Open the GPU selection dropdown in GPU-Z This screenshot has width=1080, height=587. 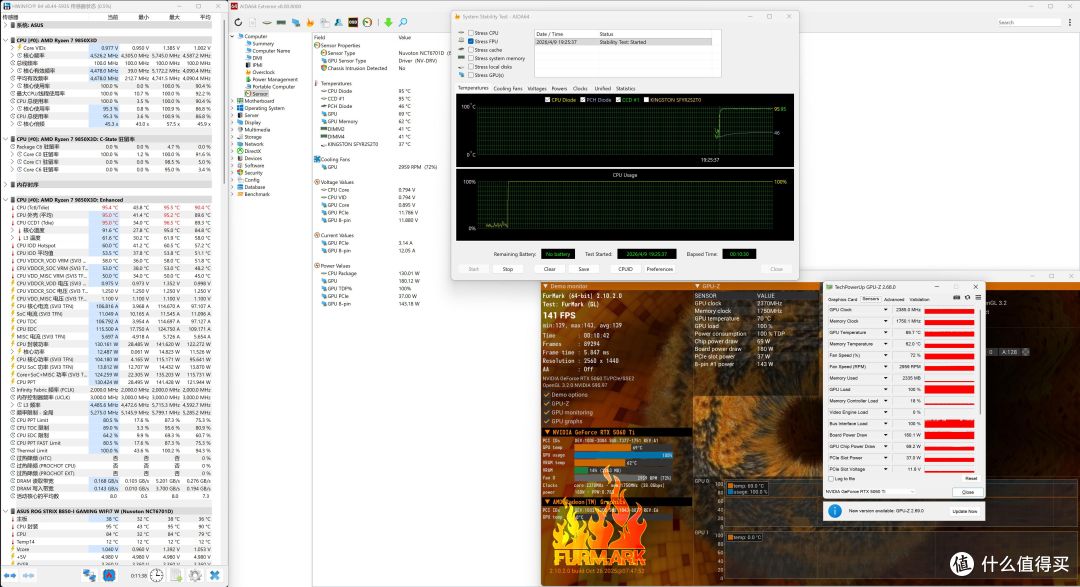point(871,492)
